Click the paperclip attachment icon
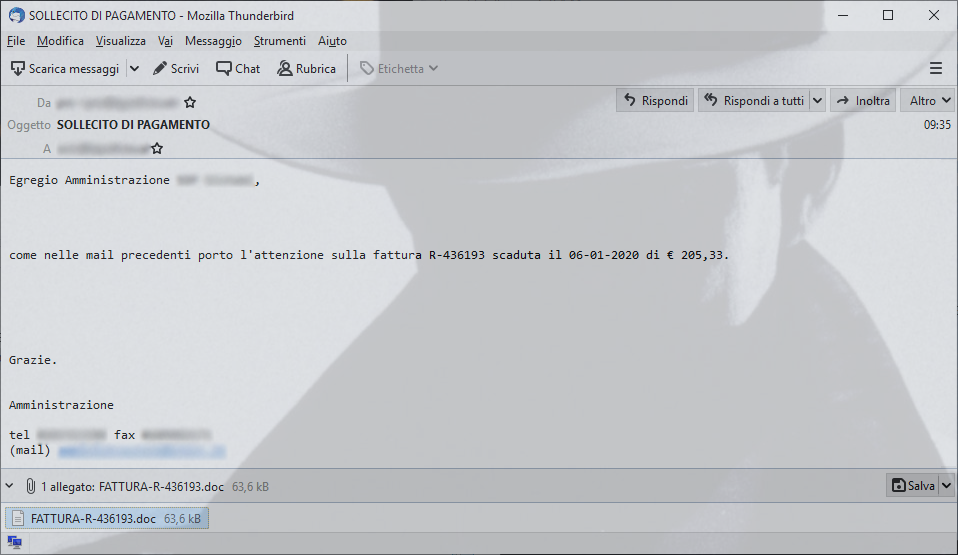 31,487
